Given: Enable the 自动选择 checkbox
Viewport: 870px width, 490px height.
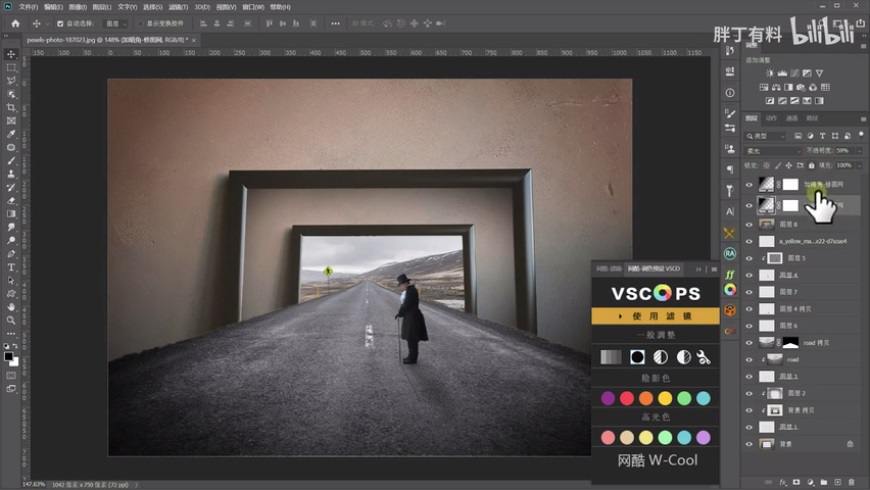Looking at the screenshot, I should tap(60, 23).
